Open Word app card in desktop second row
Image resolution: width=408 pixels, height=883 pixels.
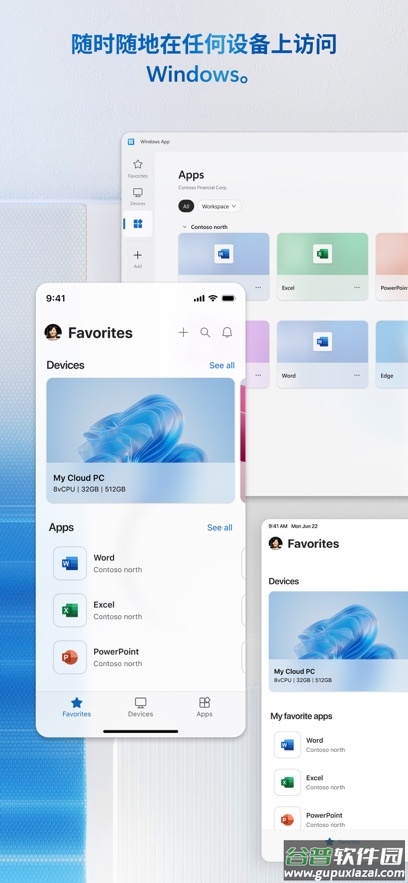tap(322, 354)
